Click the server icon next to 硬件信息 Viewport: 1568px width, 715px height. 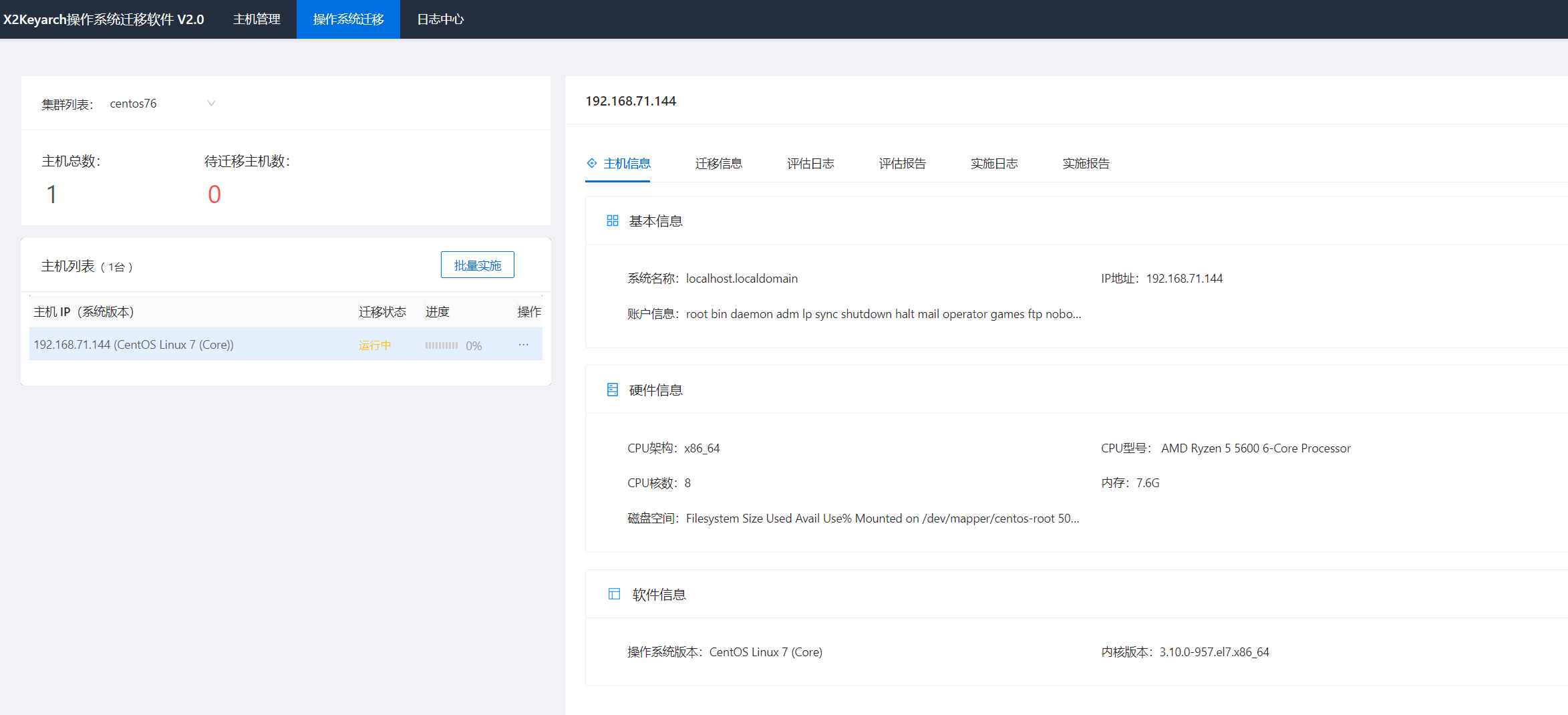[x=612, y=390]
